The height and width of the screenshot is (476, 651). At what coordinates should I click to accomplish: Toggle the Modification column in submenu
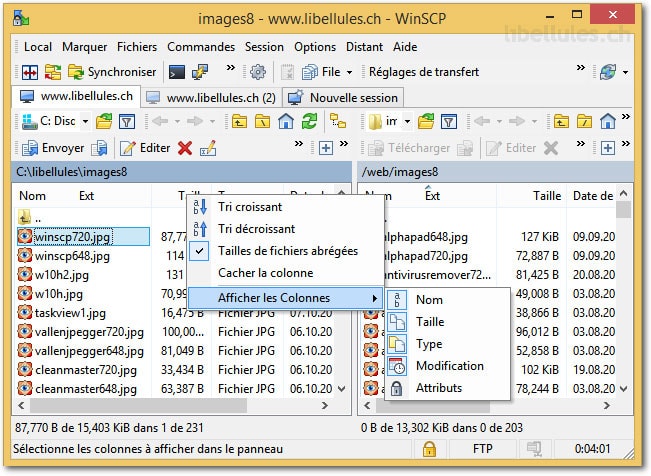pos(448,366)
